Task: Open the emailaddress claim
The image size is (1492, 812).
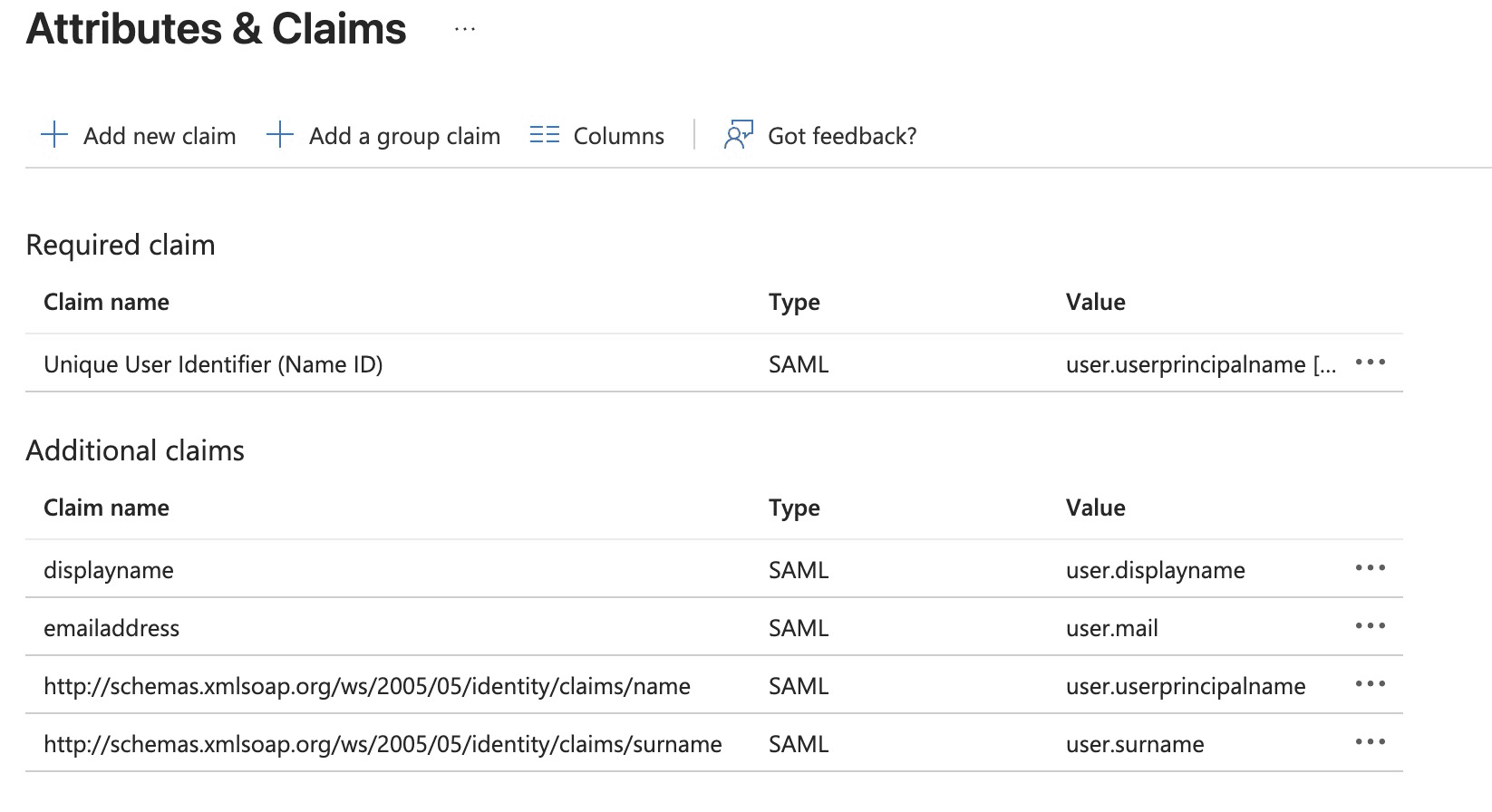Action: (x=111, y=628)
